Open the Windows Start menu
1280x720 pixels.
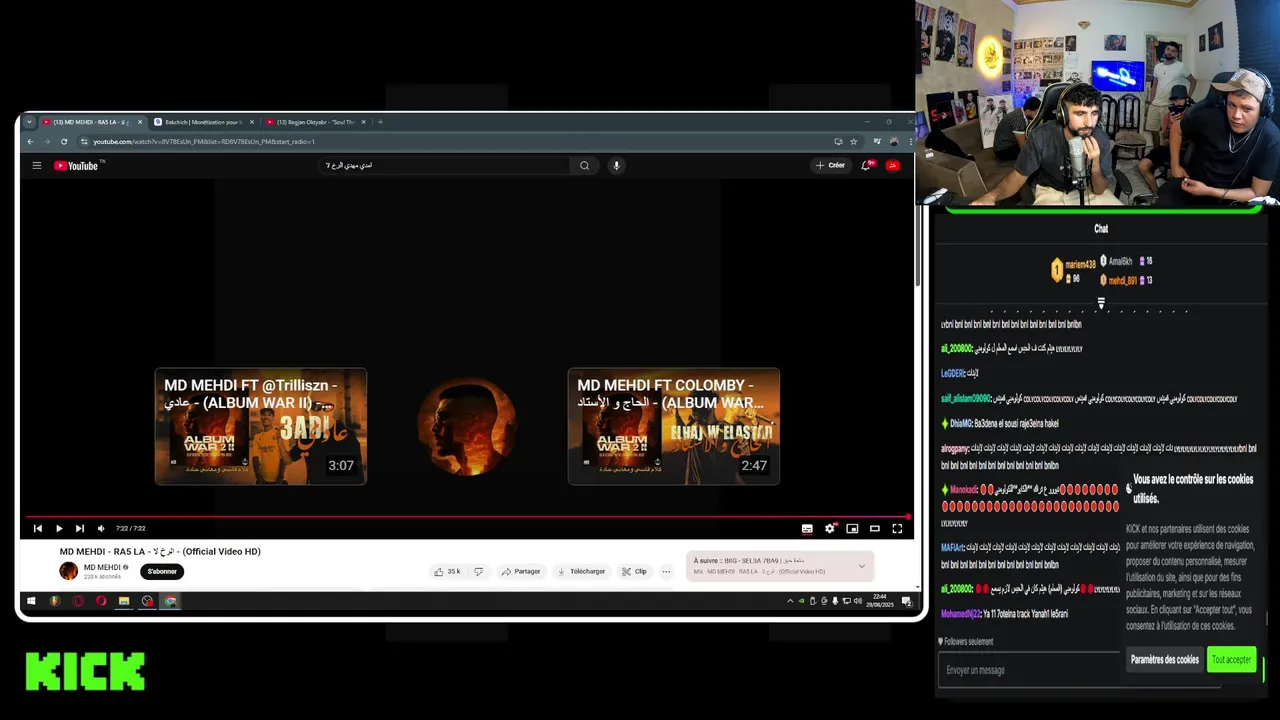tap(31, 601)
